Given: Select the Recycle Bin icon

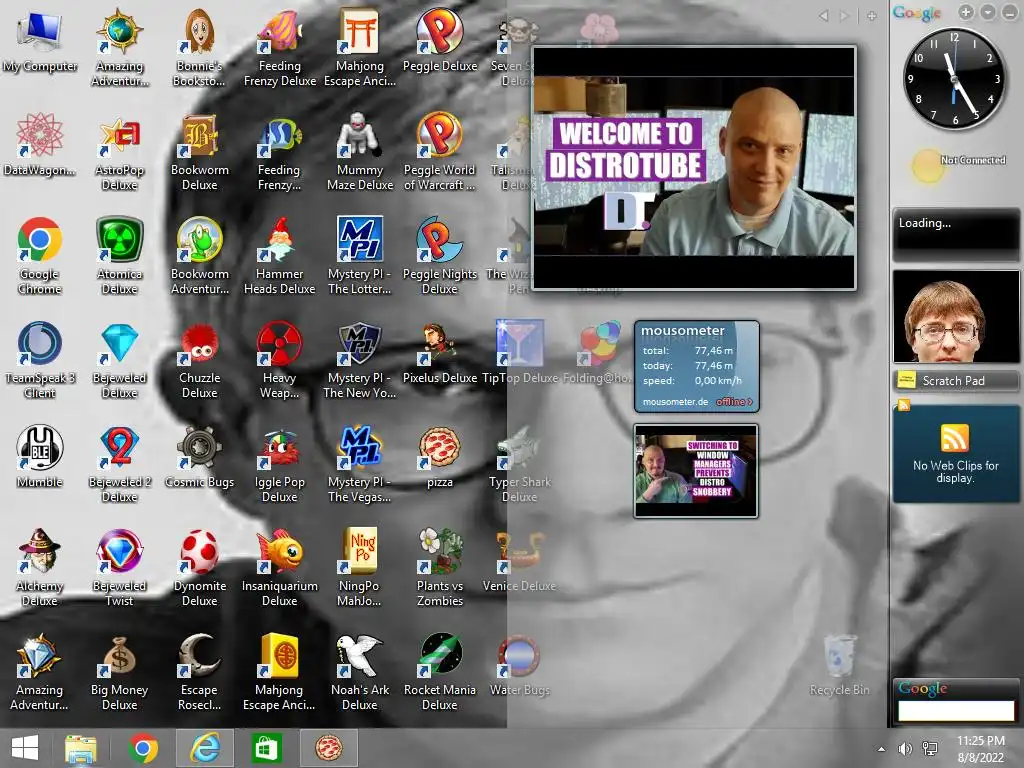Looking at the screenshot, I should click(x=839, y=655).
